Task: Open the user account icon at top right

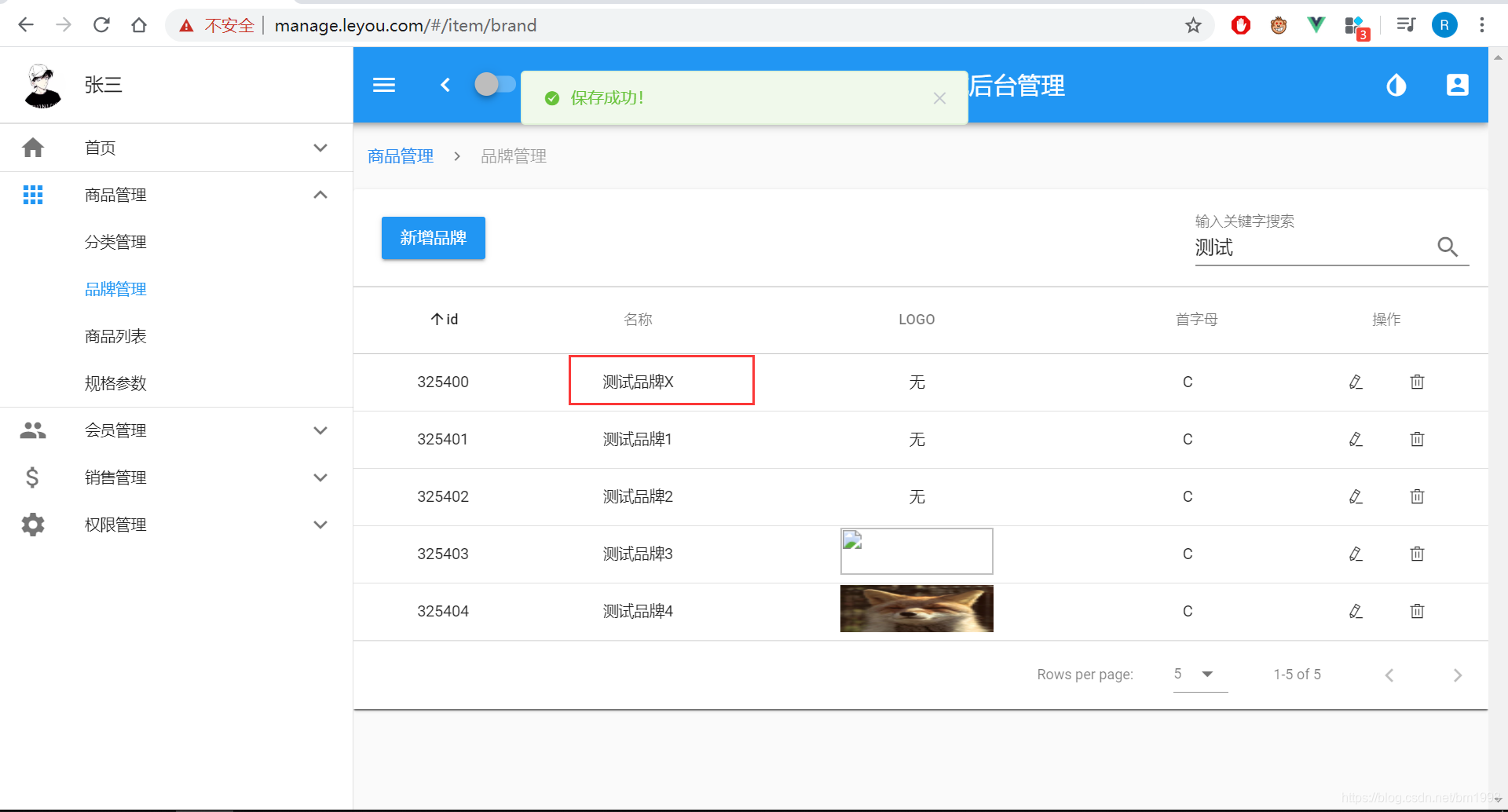Action: (1458, 85)
